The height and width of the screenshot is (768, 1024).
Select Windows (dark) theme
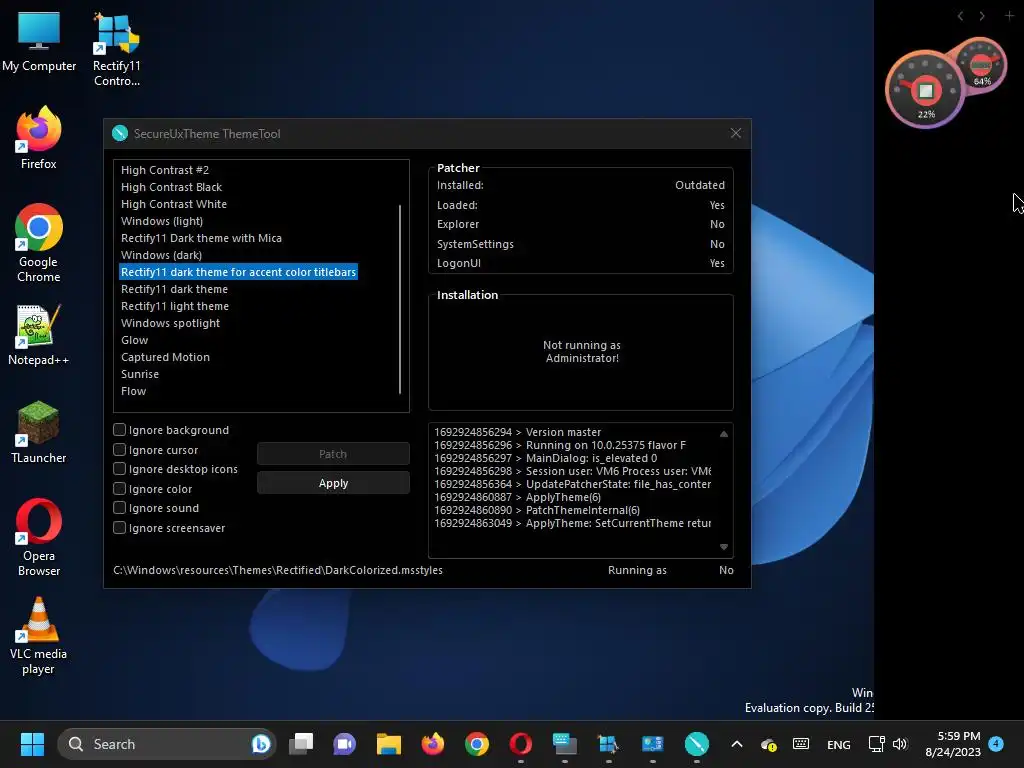(161, 255)
